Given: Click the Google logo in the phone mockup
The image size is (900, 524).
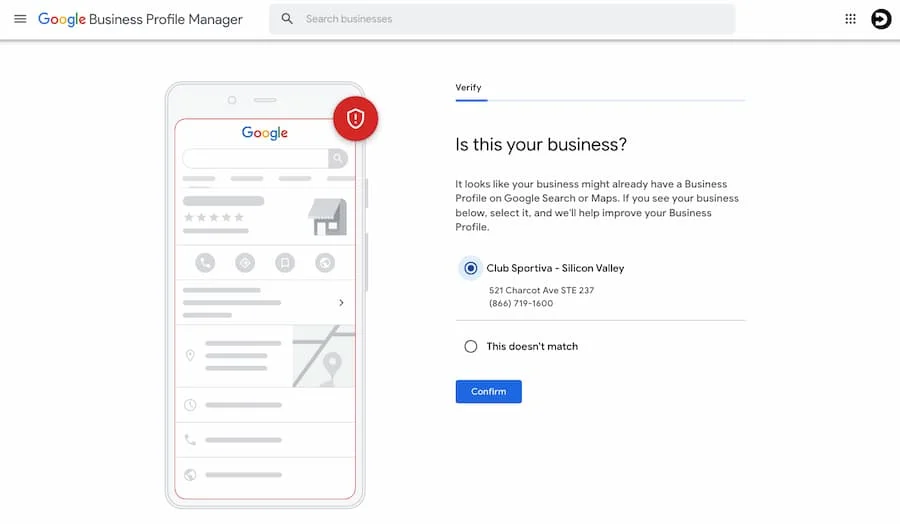Looking at the screenshot, I should (x=265, y=133).
